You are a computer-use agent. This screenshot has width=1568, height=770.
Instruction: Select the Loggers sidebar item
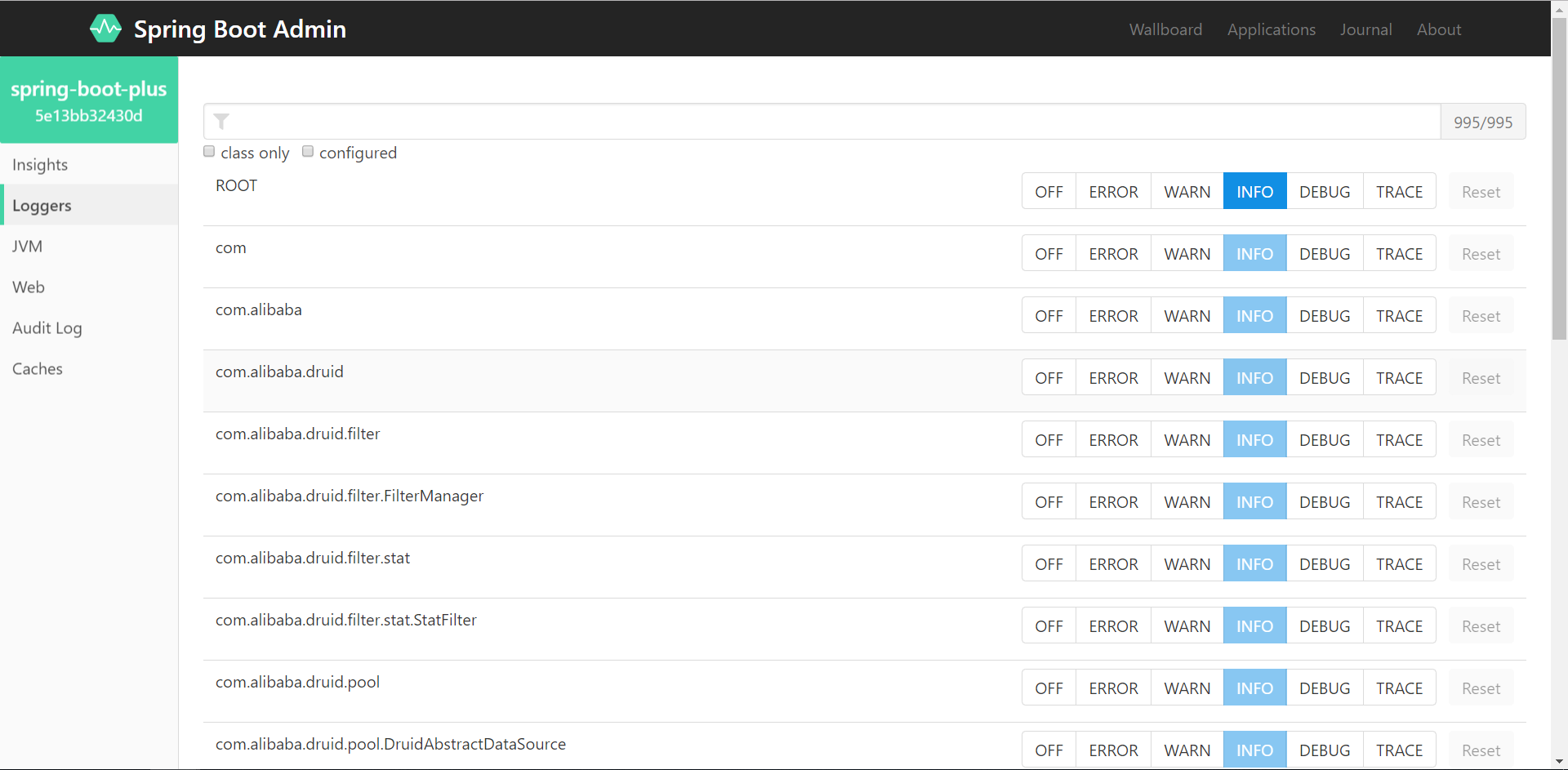click(89, 205)
